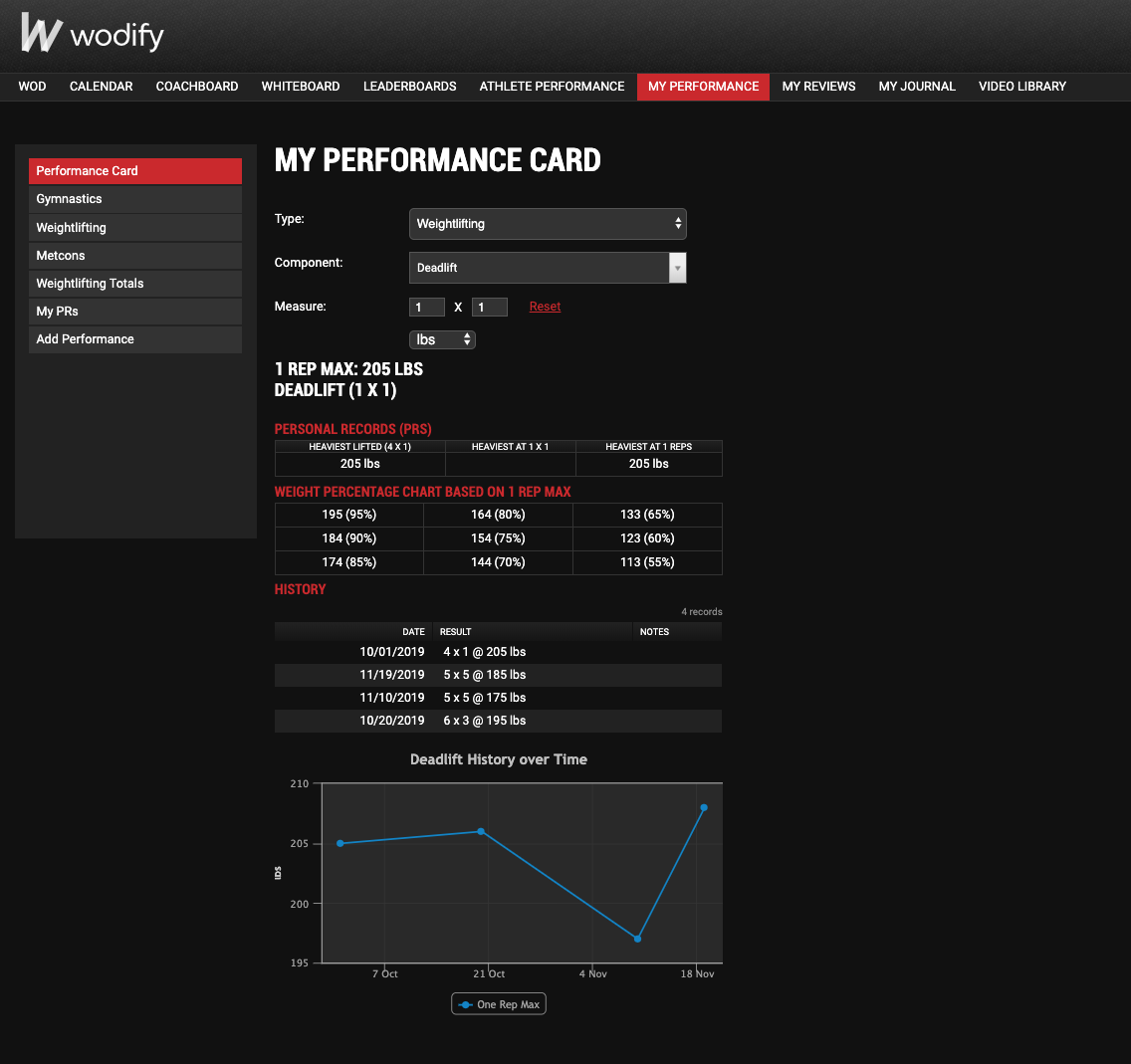Click the 133 (65%) cell

tap(647, 515)
